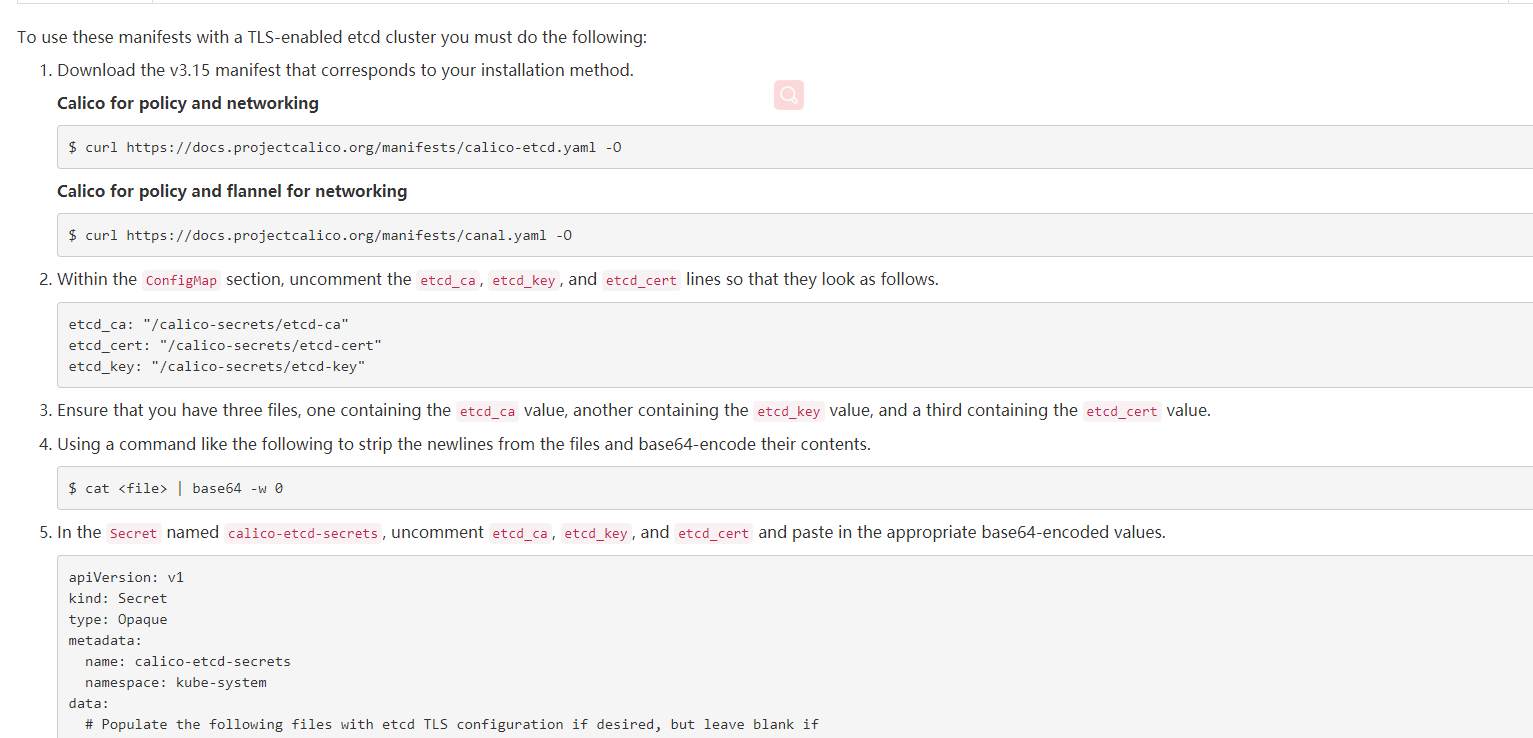Click the 'namespace: kube-system' YAML line

point(176,682)
